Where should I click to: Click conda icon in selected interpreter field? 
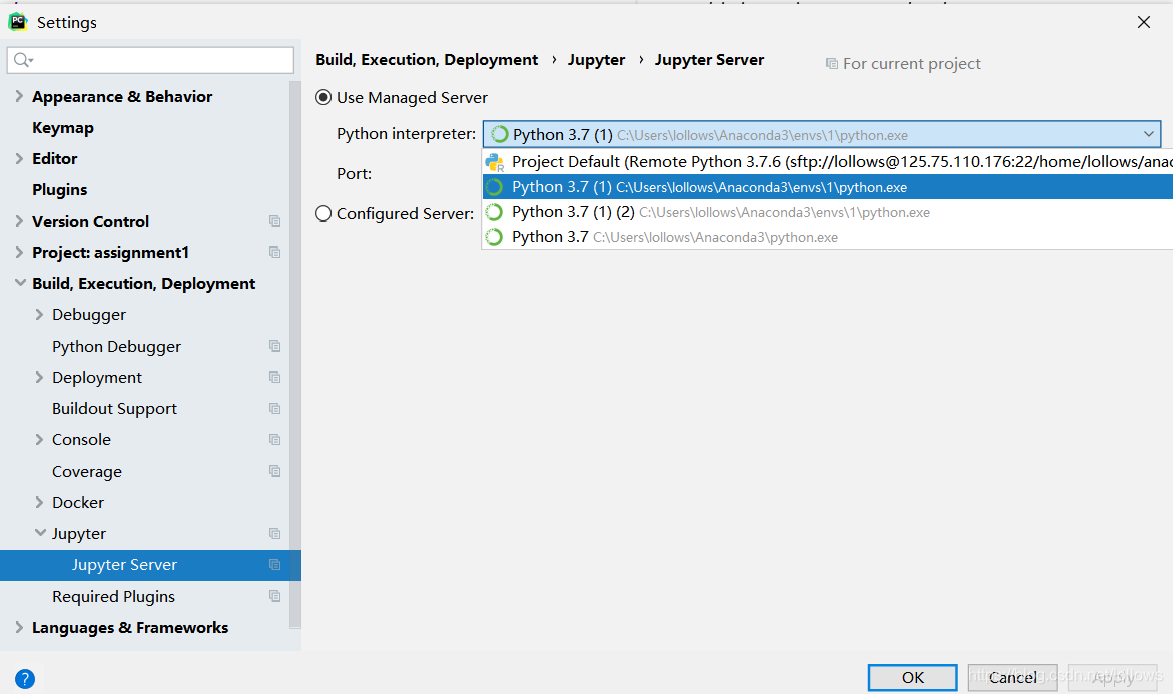point(500,134)
